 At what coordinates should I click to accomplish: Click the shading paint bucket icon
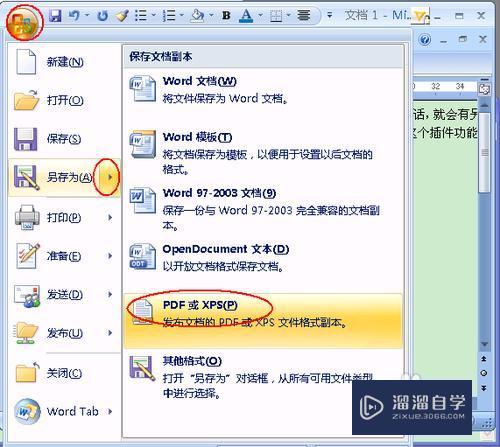[197, 16]
